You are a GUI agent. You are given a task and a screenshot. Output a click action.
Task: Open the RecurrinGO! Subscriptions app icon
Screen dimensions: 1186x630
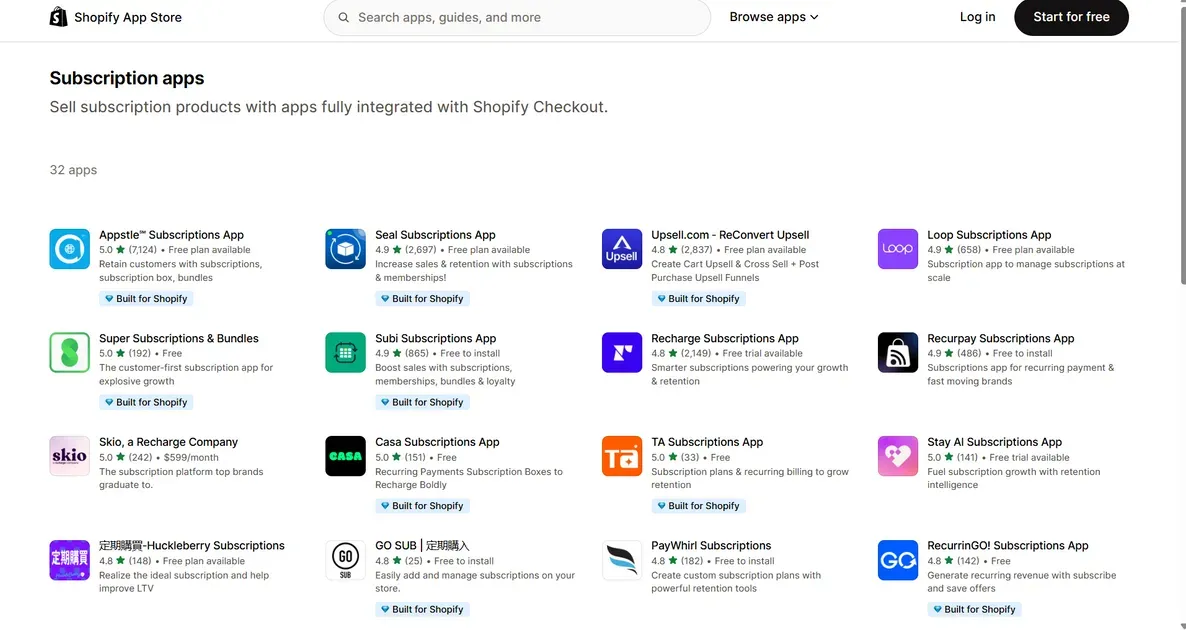[898, 560]
